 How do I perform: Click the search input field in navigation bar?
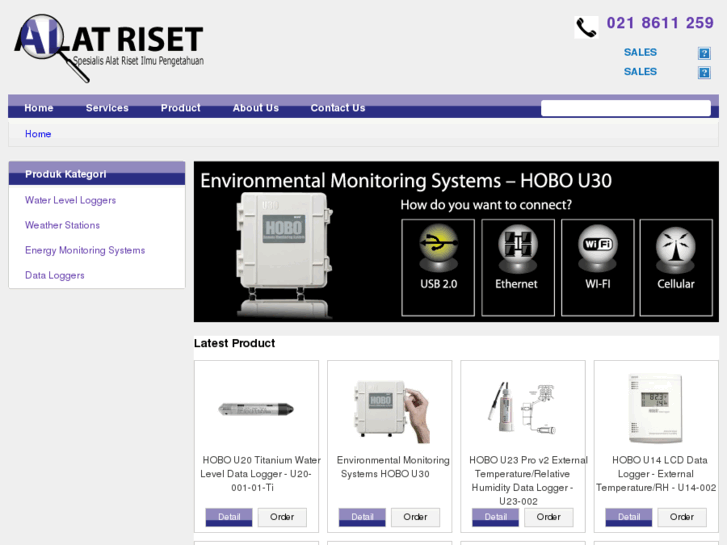[x=625, y=108]
